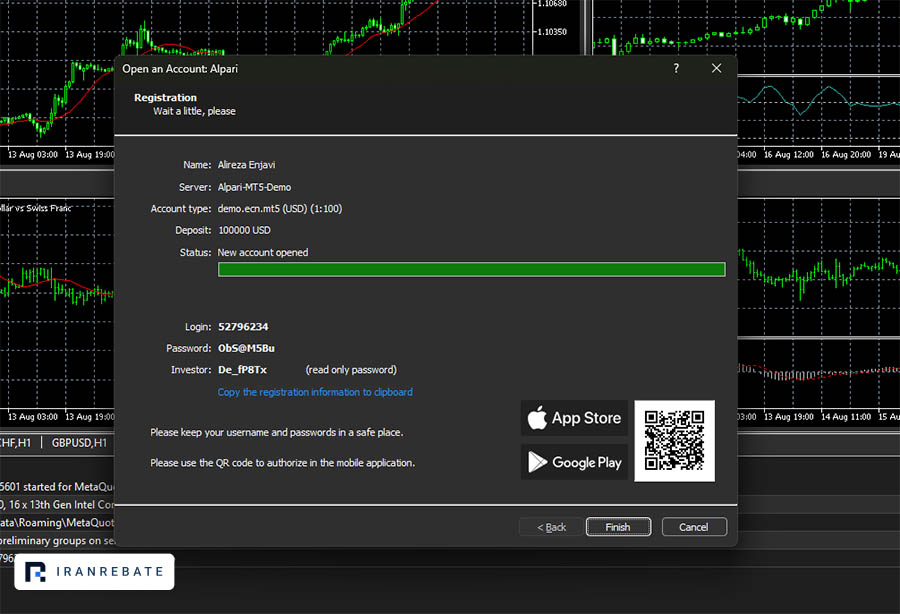Click the name Alireza Enjavi

[x=246, y=165]
